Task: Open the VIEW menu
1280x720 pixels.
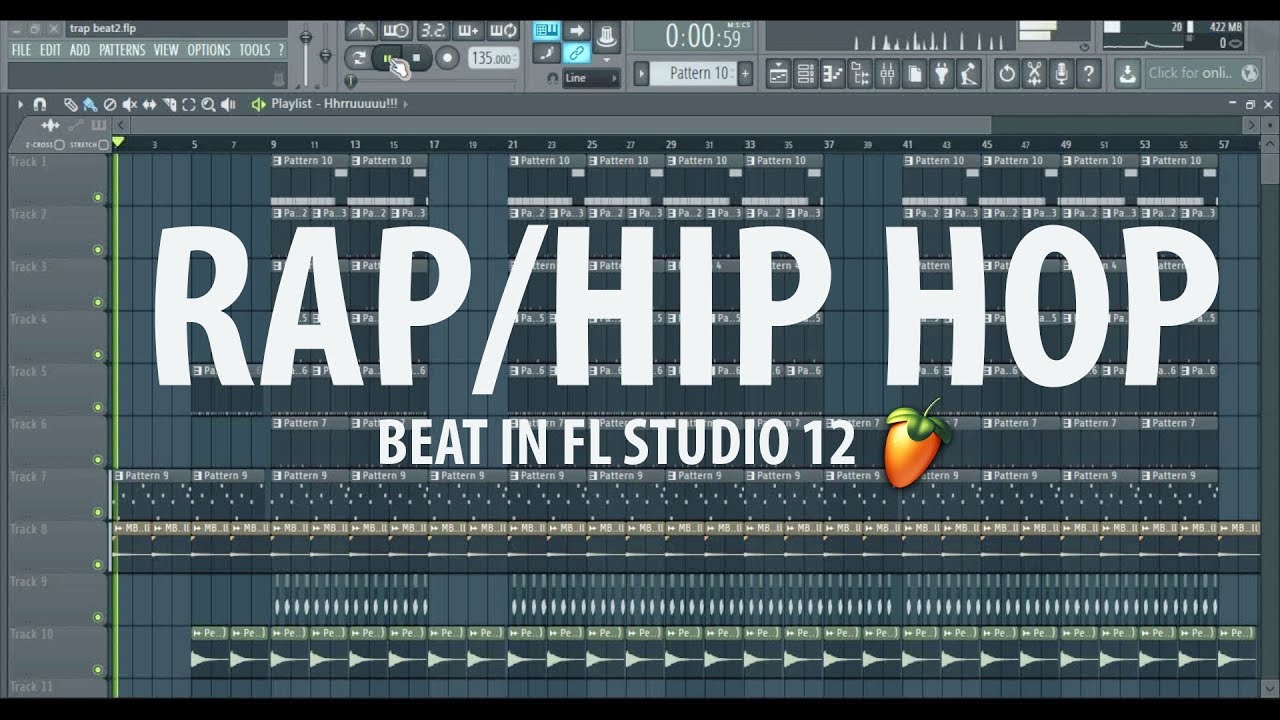Action: (166, 50)
